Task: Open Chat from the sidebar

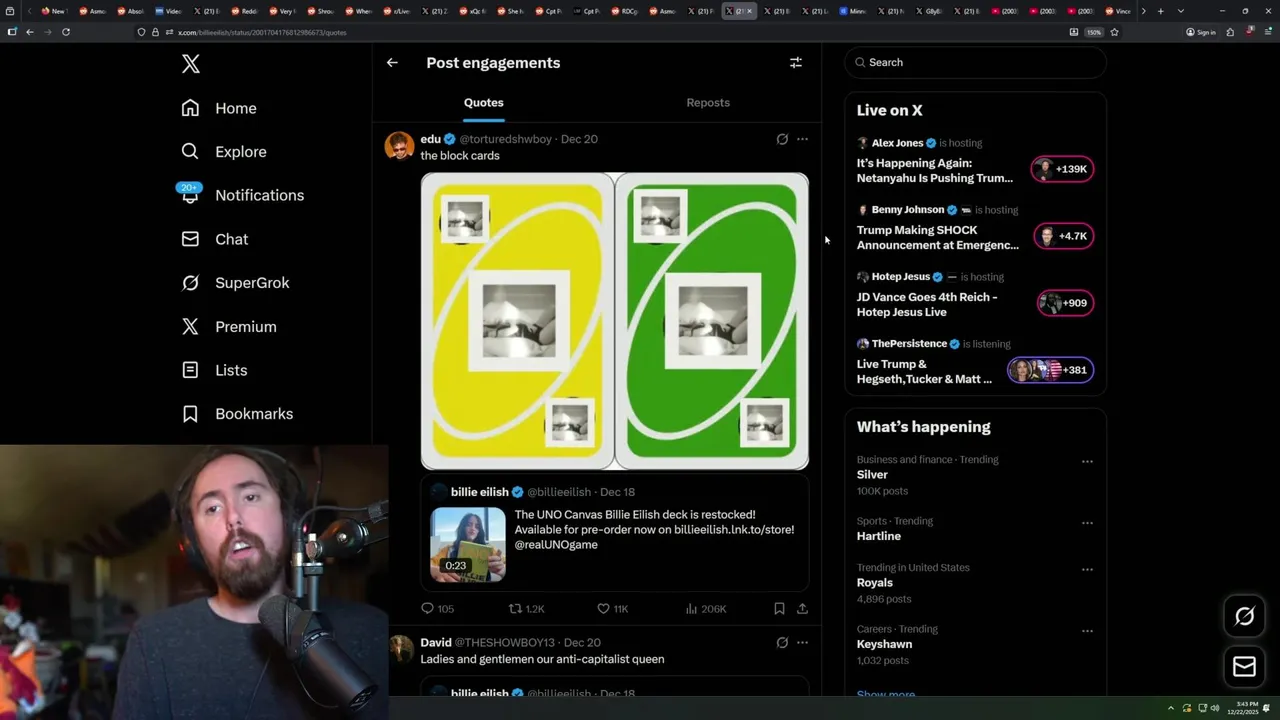Action: [215, 239]
